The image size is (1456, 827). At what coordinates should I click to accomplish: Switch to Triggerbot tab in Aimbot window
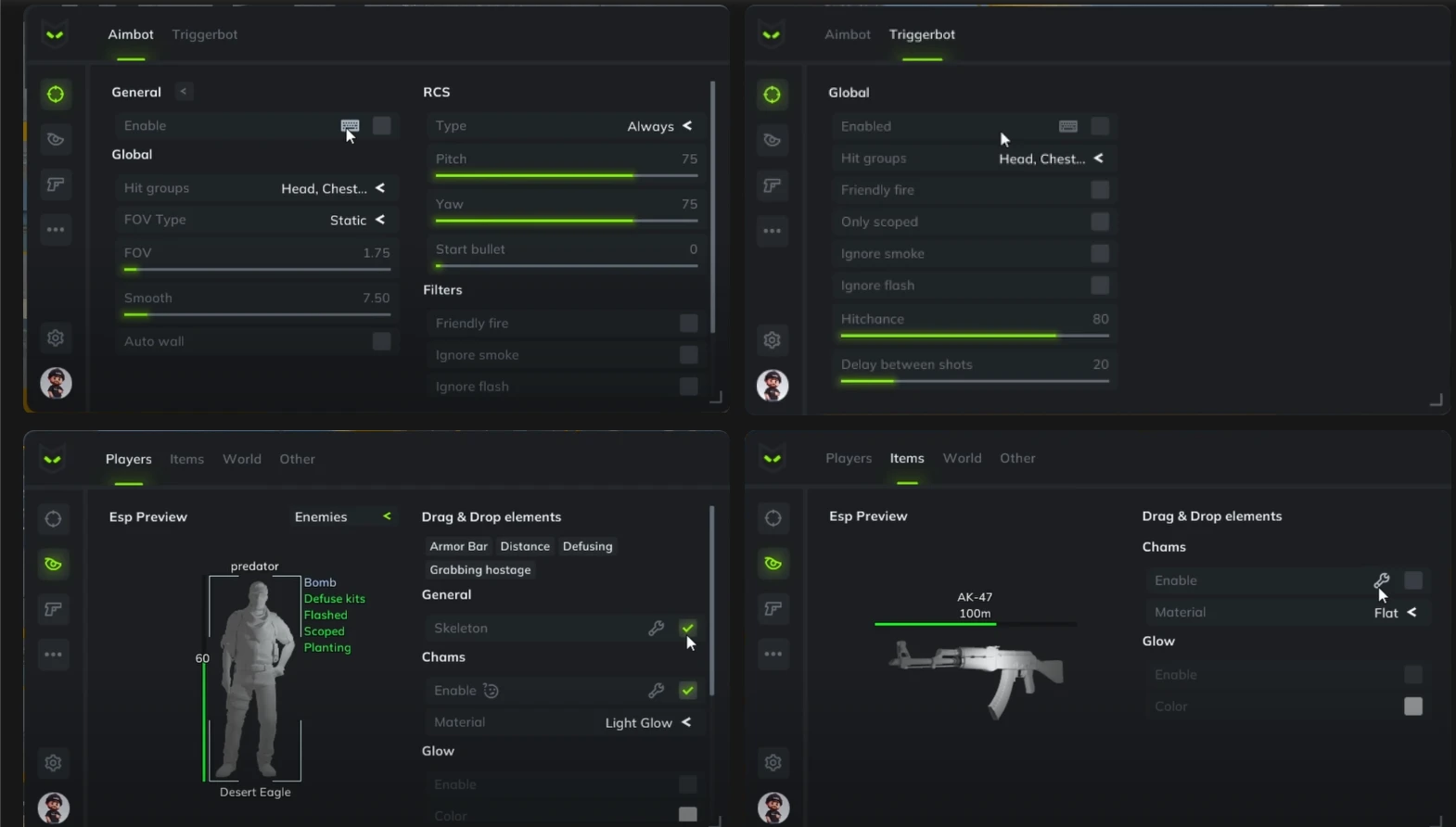point(205,34)
